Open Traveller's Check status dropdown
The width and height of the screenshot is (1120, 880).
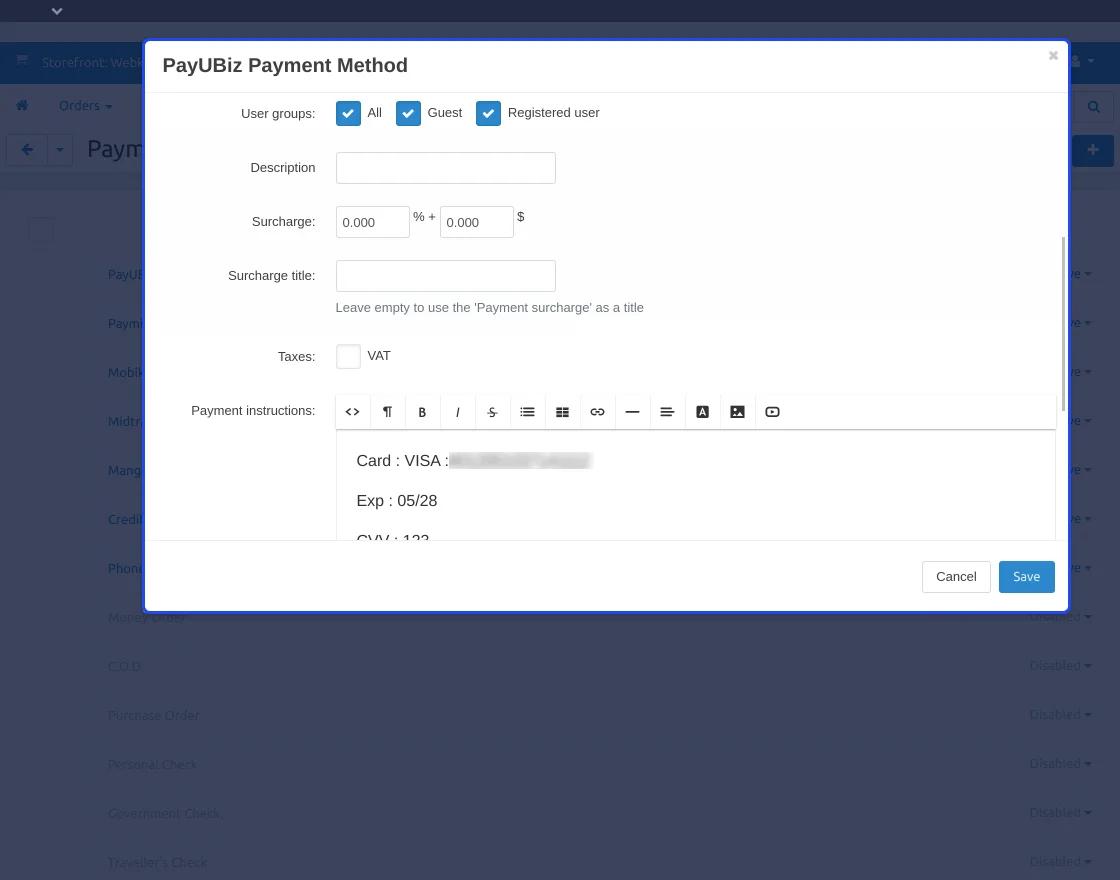(1060, 862)
